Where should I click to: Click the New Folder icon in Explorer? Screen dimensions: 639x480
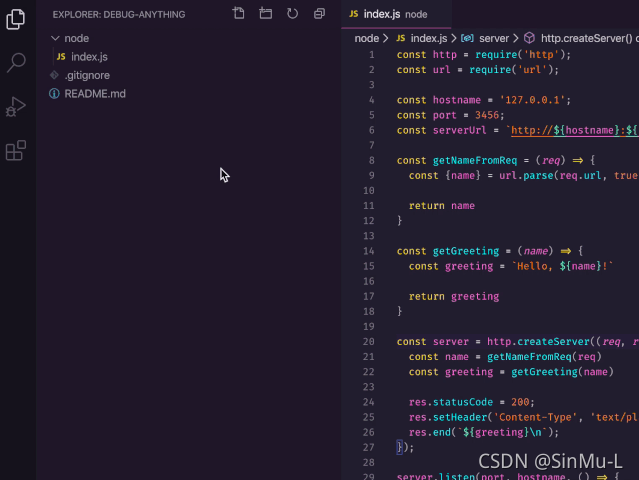(266, 13)
